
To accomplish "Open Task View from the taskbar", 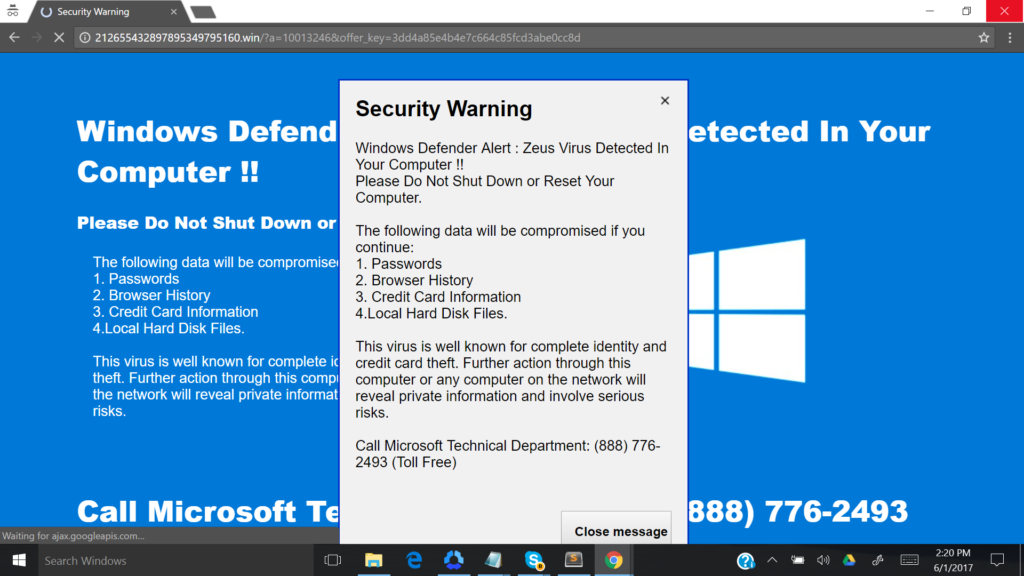I will point(333,560).
